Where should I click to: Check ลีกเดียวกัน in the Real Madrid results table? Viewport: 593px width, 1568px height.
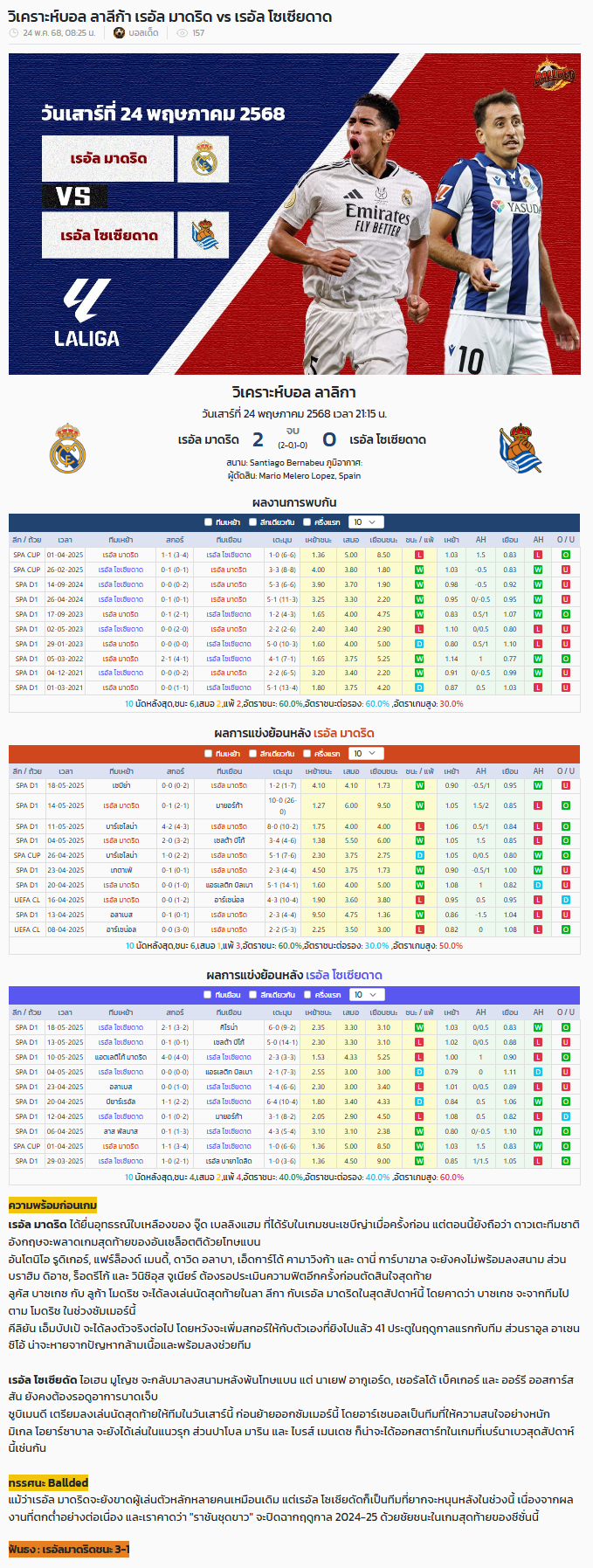[x=252, y=753]
